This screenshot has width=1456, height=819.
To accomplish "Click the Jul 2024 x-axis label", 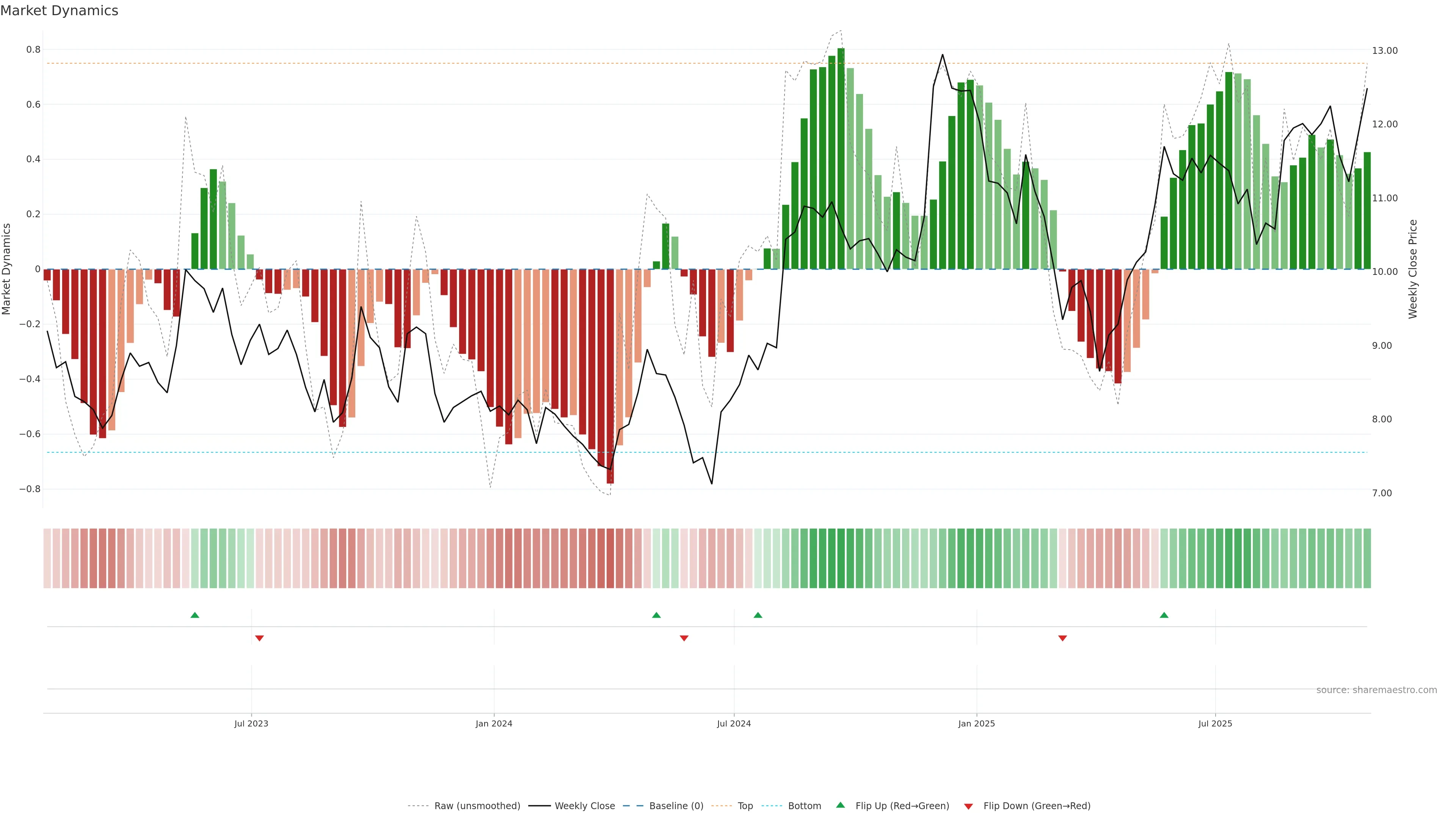I will click(x=734, y=723).
